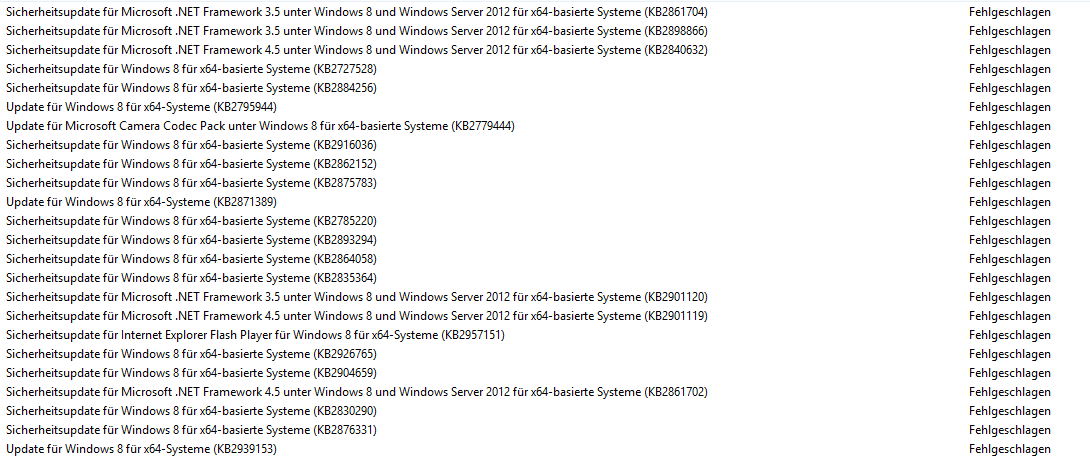Choose the security update entry KB2785220

point(191,221)
